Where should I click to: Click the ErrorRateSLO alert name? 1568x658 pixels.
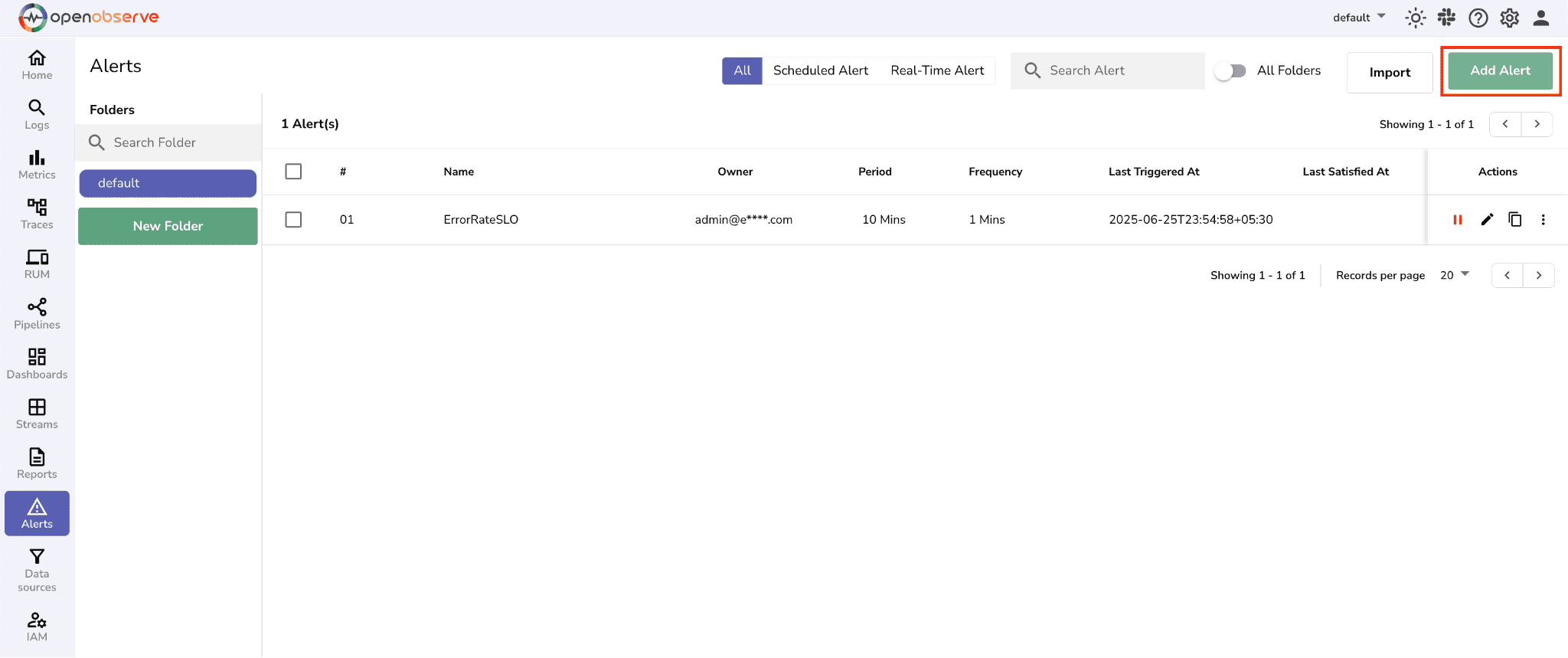(x=481, y=220)
